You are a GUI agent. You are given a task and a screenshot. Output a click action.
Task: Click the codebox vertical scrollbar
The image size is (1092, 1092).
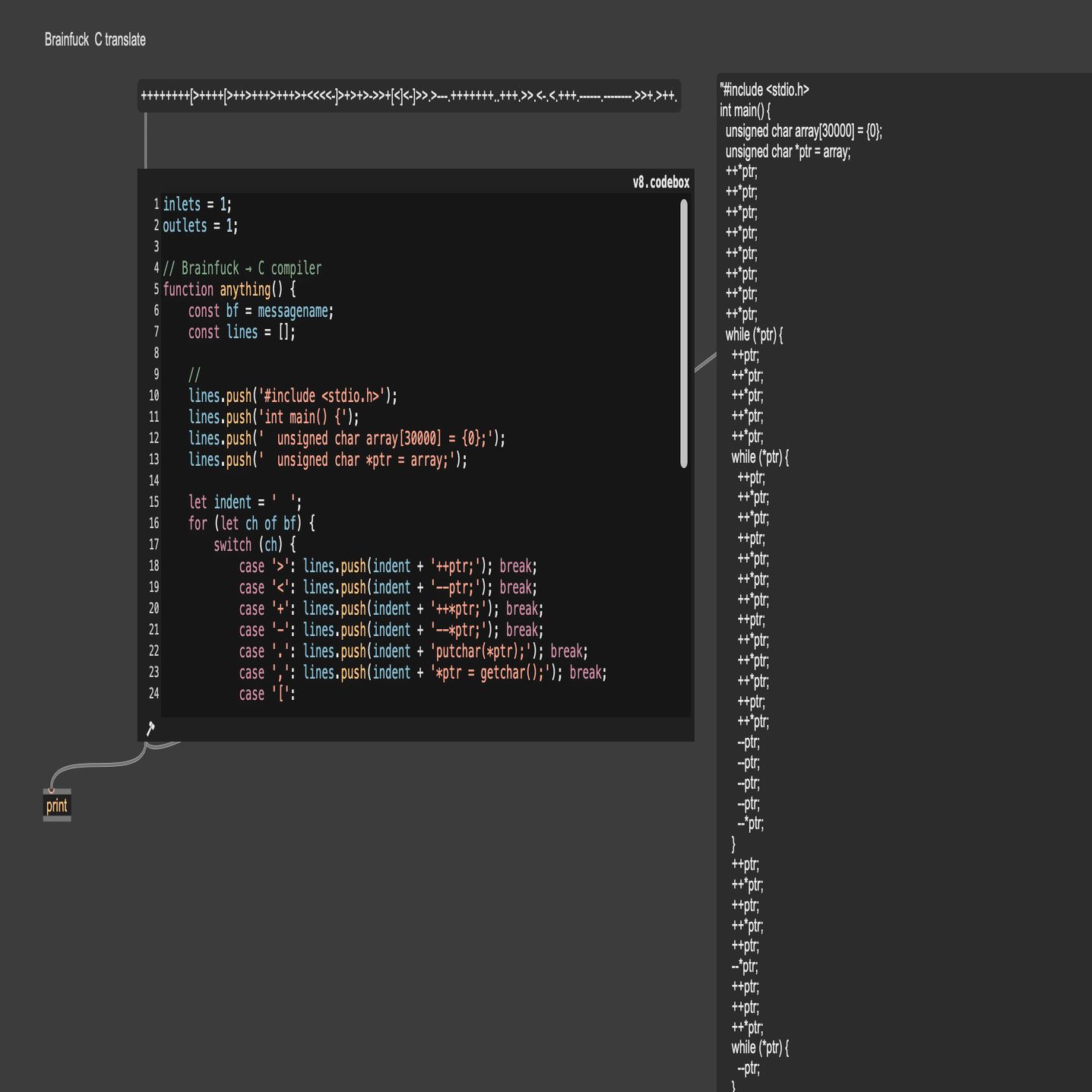click(x=684, y=334)
